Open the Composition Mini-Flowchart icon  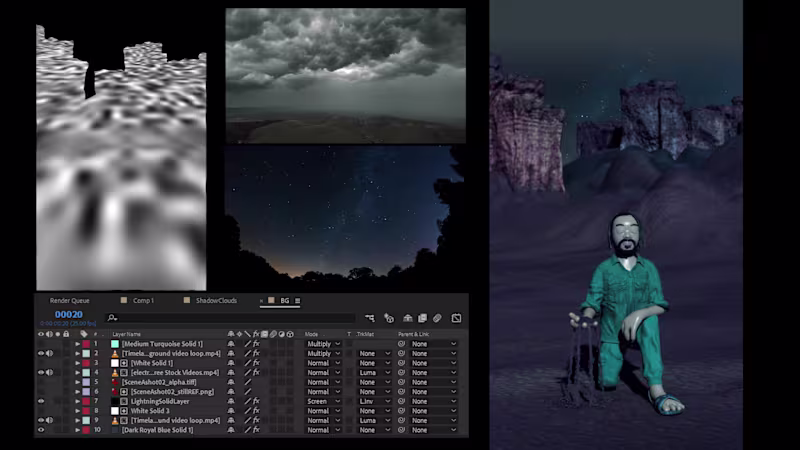370,318
